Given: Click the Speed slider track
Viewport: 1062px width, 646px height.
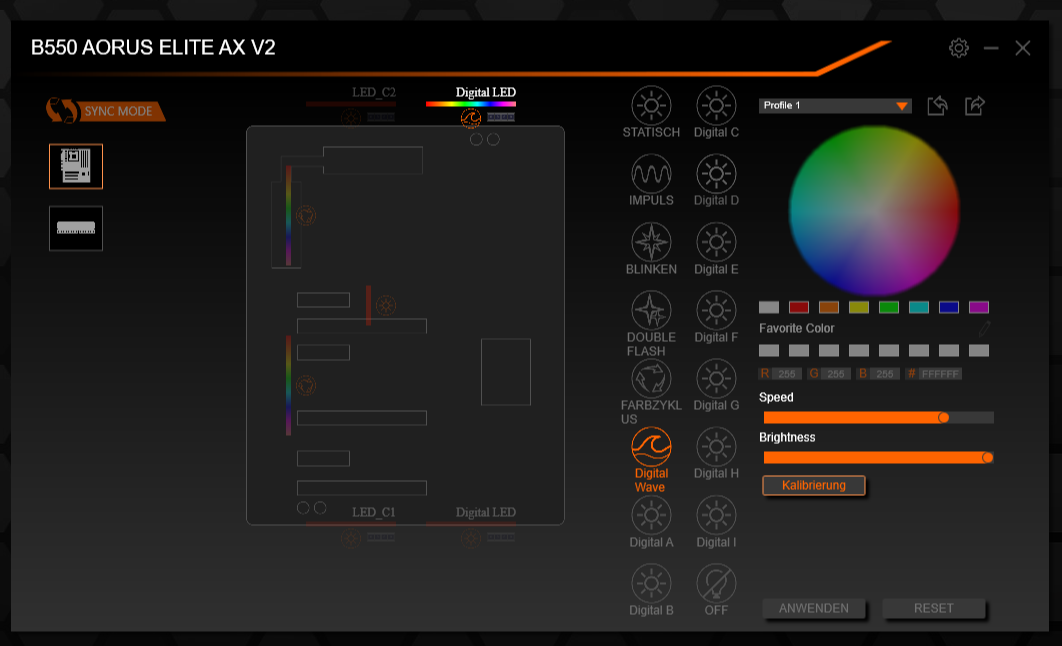Looking at the screenshot, I should [878, 418].
